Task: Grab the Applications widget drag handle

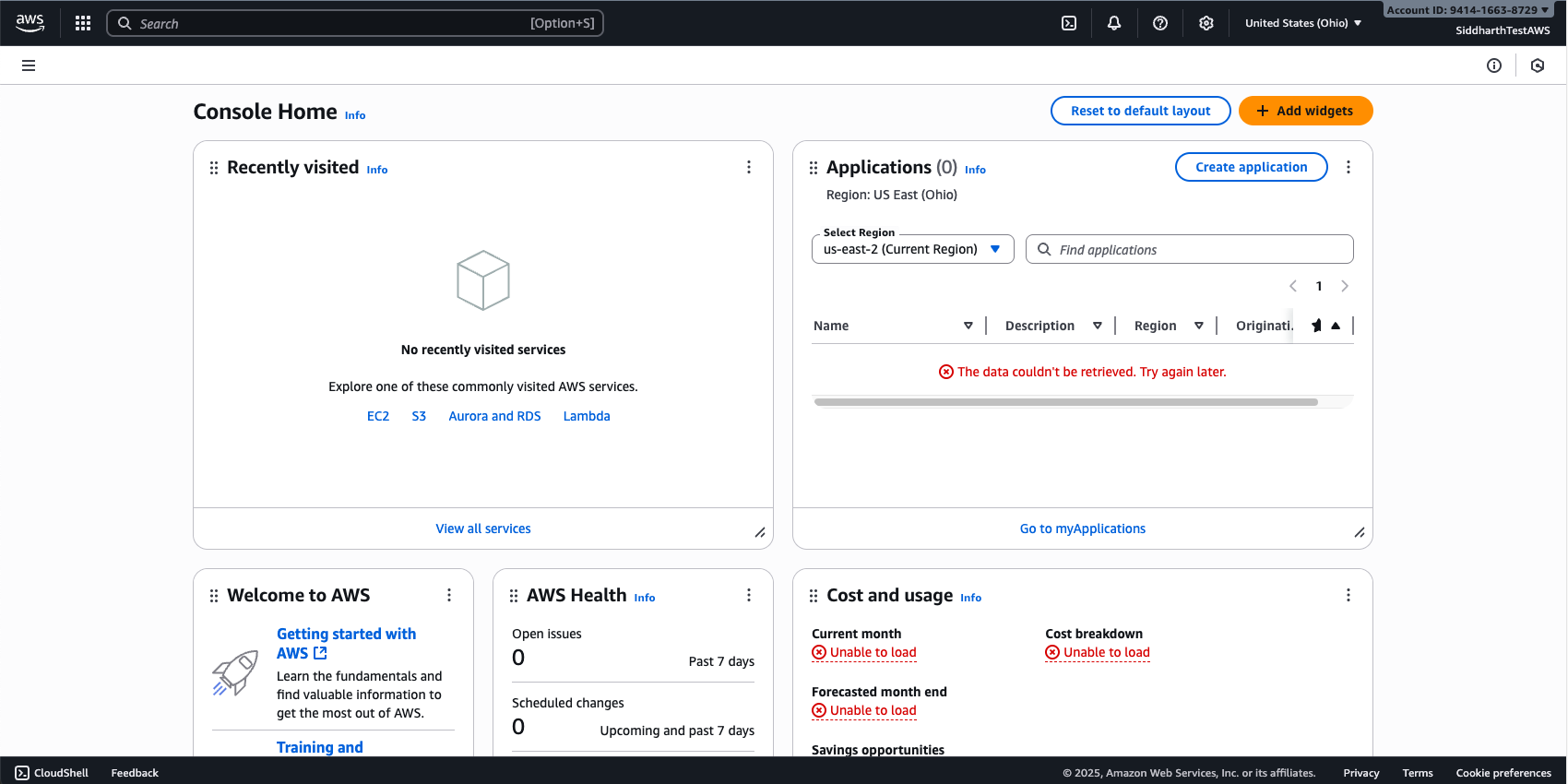Action: pos(814,168)
